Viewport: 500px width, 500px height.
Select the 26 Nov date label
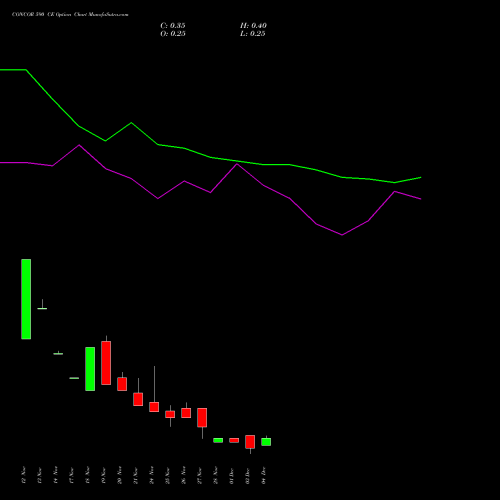pyautogui.click(x=184, y=476)
